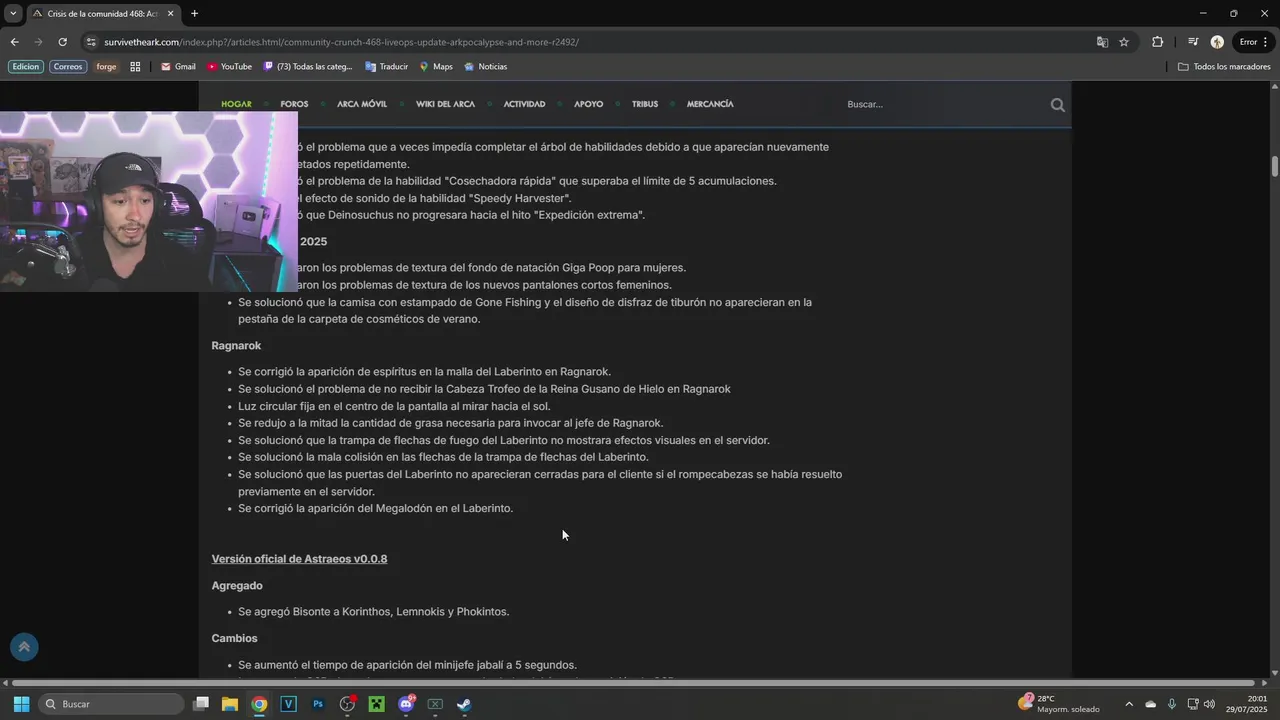This screenshot has height=720, width=1280.
Task: Click the vertical page scrollbar thumb
Action: [1274, 166]
